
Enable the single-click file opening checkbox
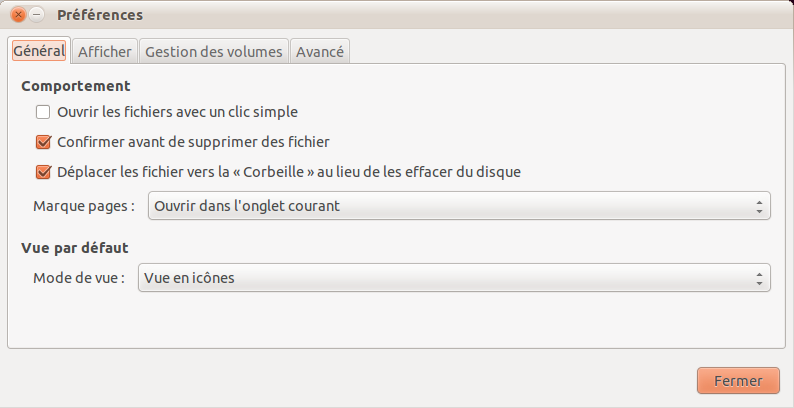pos(43,112)
